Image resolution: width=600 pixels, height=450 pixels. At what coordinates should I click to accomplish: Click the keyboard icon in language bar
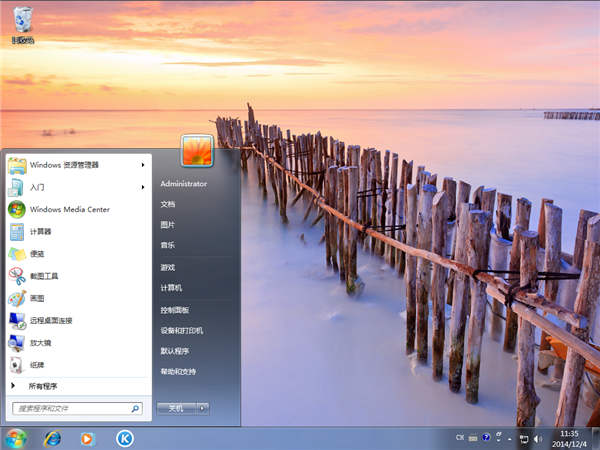(473, 437)
